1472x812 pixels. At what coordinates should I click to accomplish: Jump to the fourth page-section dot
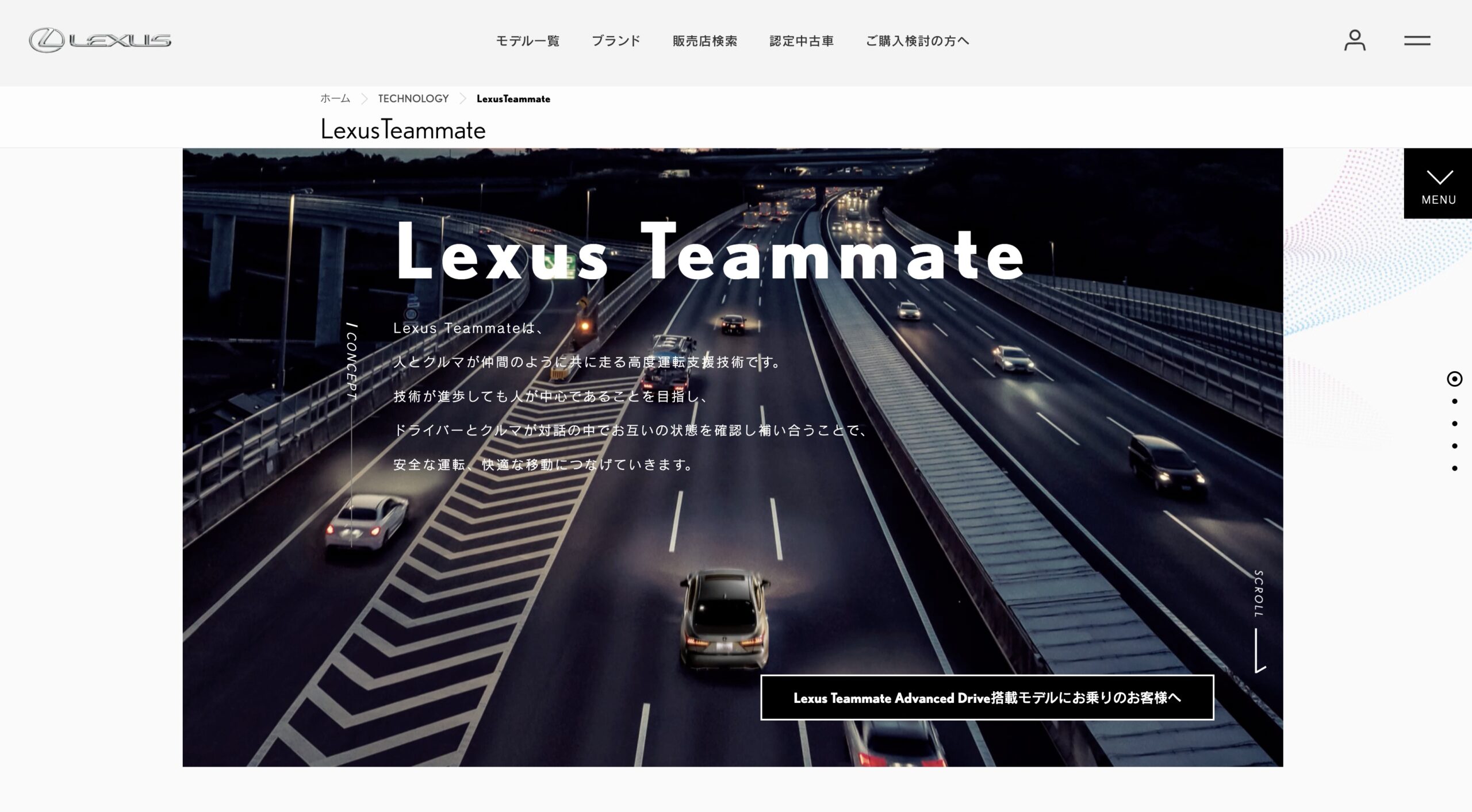click(1454, 446)
